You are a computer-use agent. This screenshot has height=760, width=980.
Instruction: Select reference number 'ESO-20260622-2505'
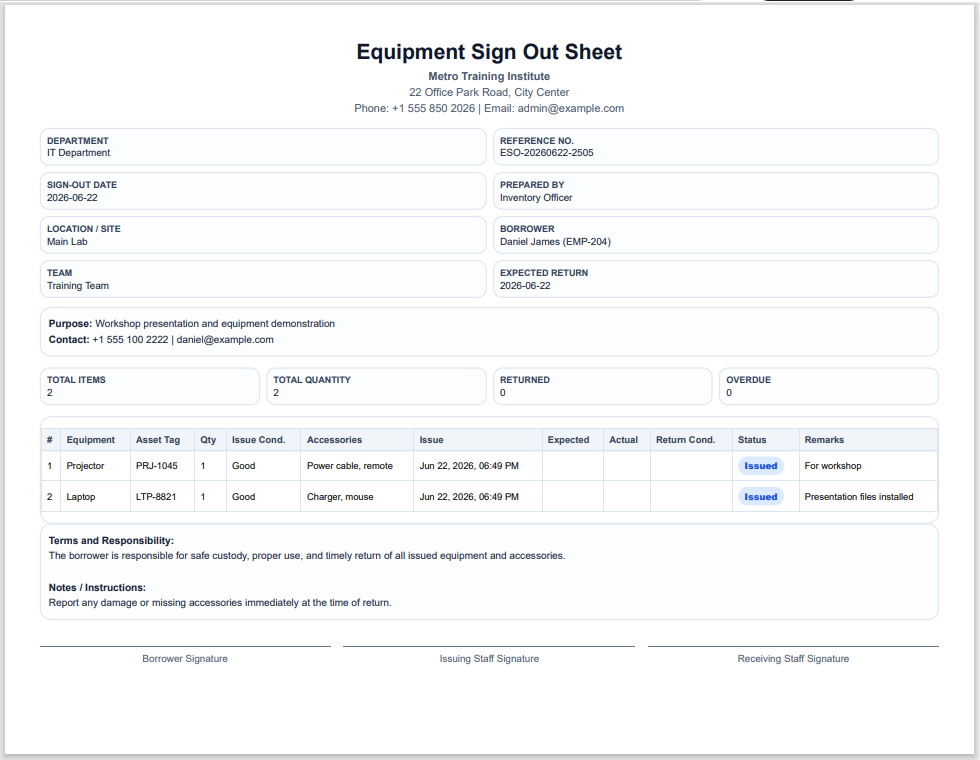coord(546,153)
